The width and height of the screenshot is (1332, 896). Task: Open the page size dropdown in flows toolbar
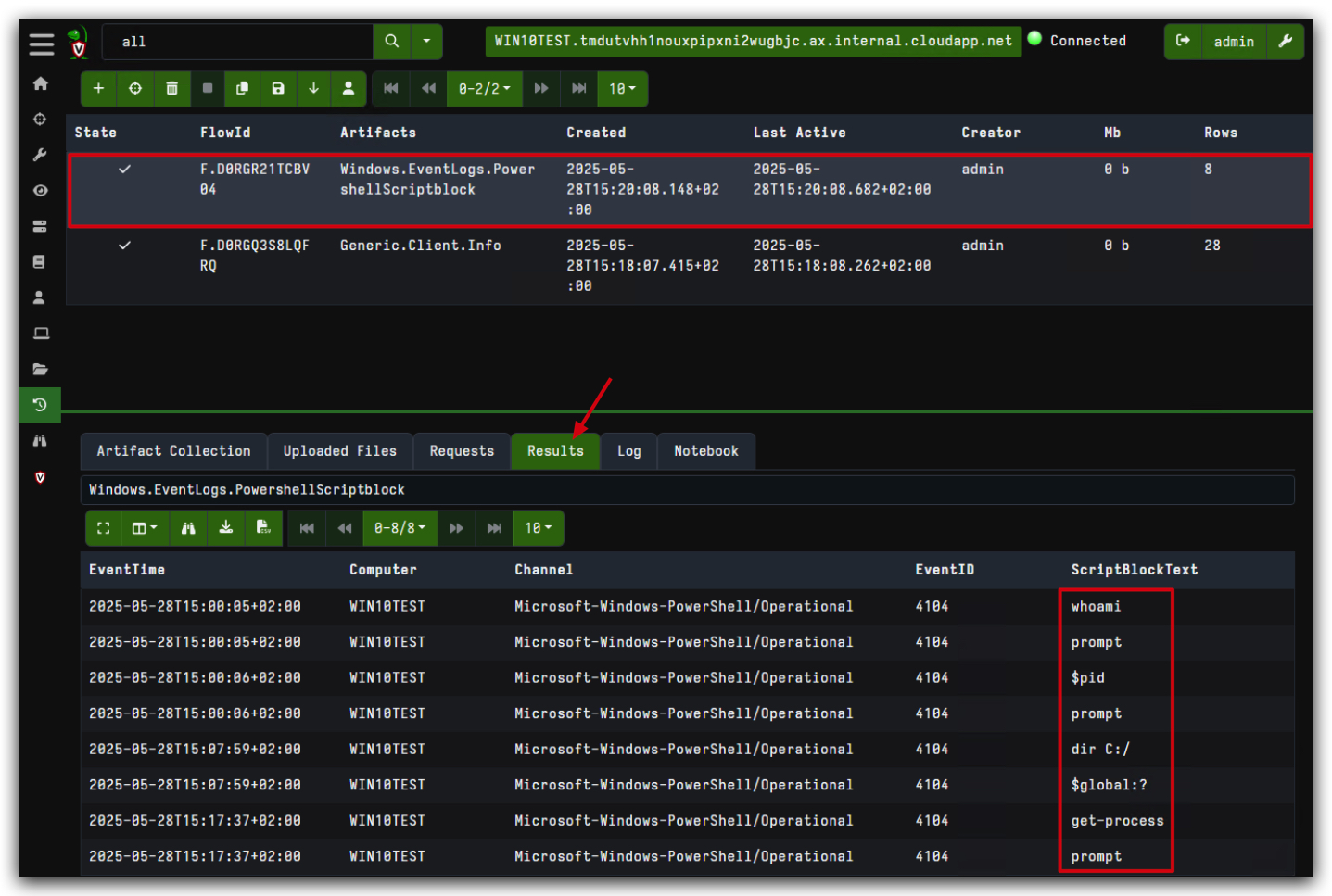(x=622, y=89)
